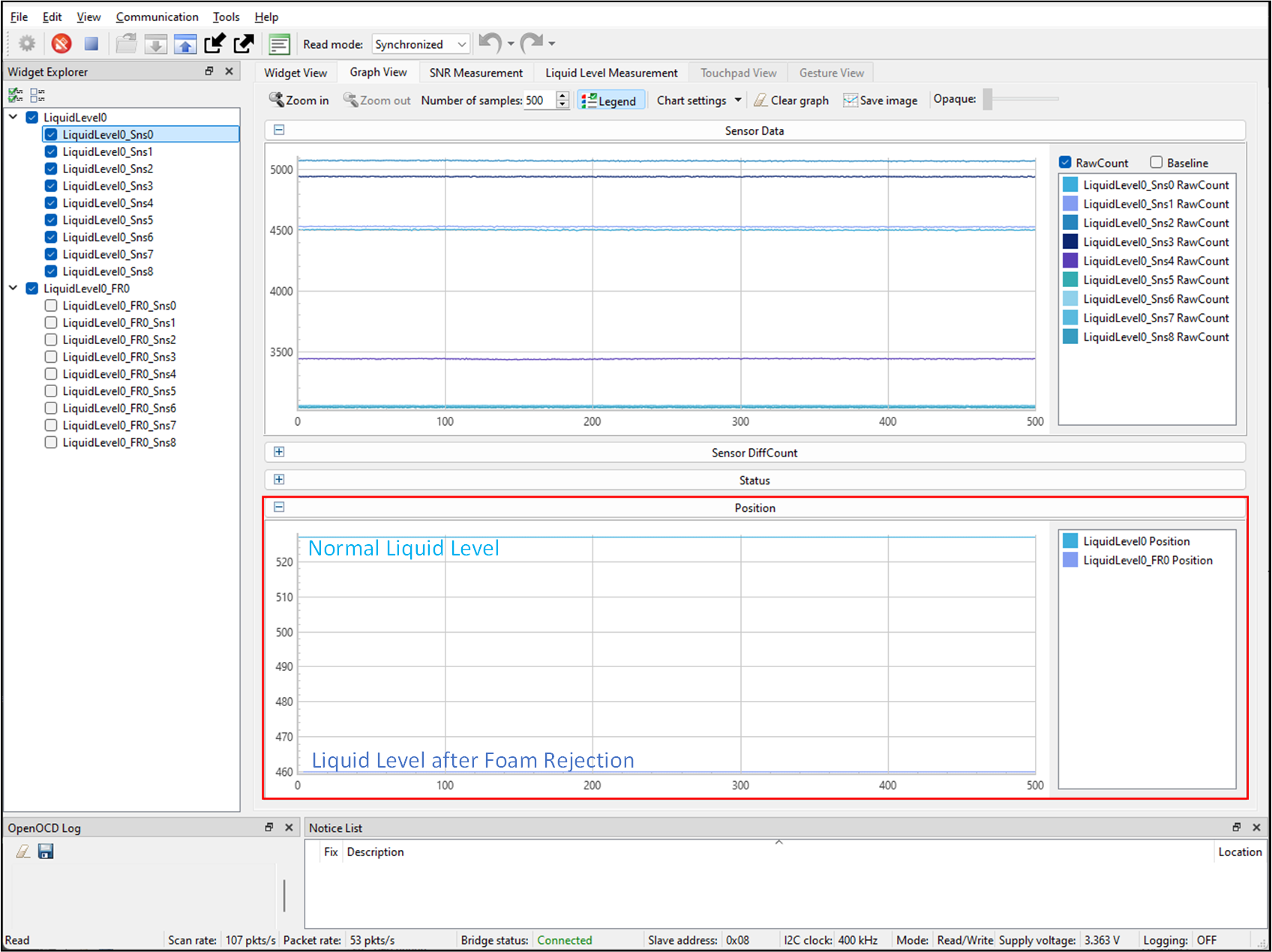The height and width of the screenshot is (952, 1272).
Task: Click the Zoom out button
Action: click(376, 100)
